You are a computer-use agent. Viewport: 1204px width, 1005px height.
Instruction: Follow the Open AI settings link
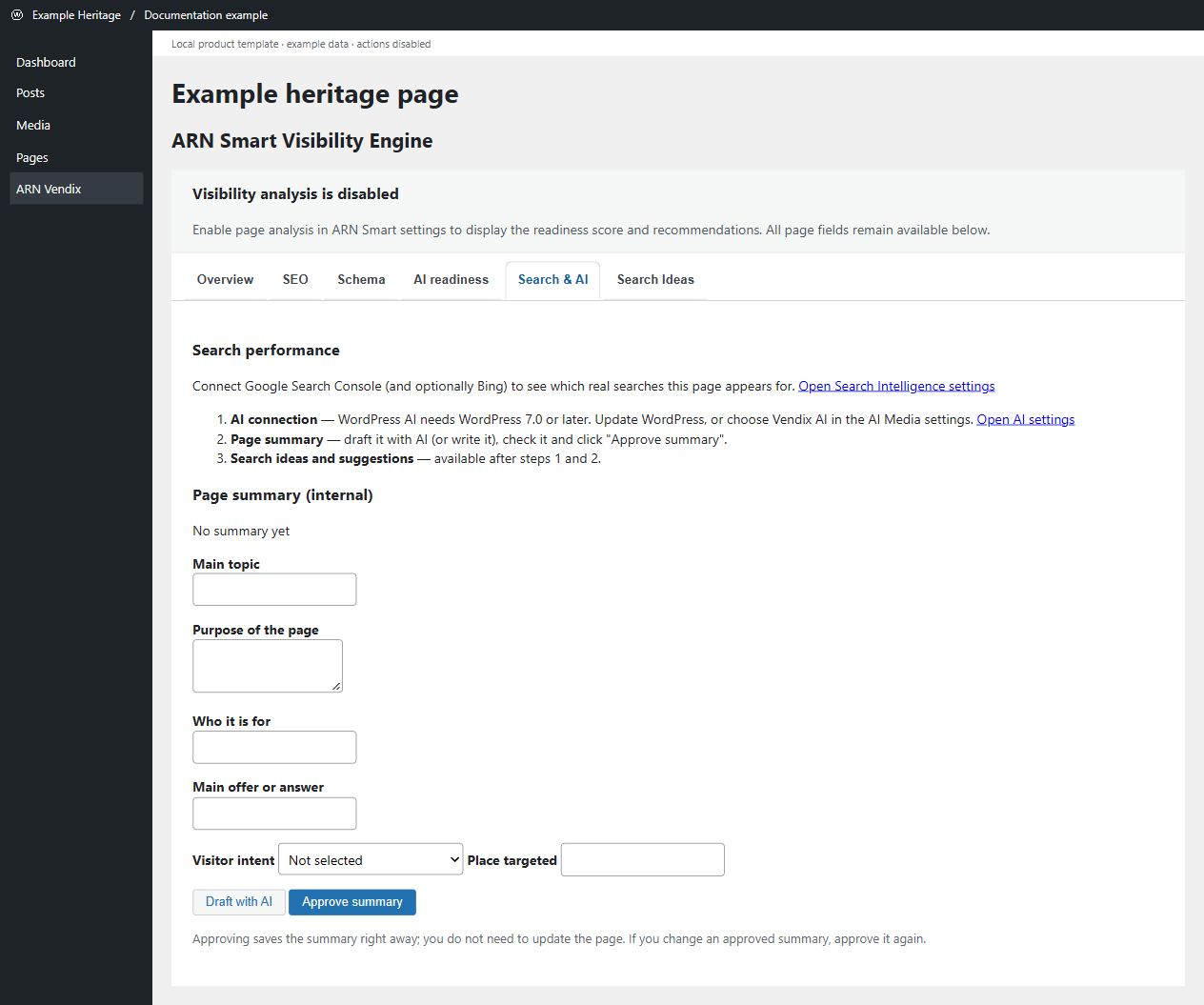coord(1026,419)
